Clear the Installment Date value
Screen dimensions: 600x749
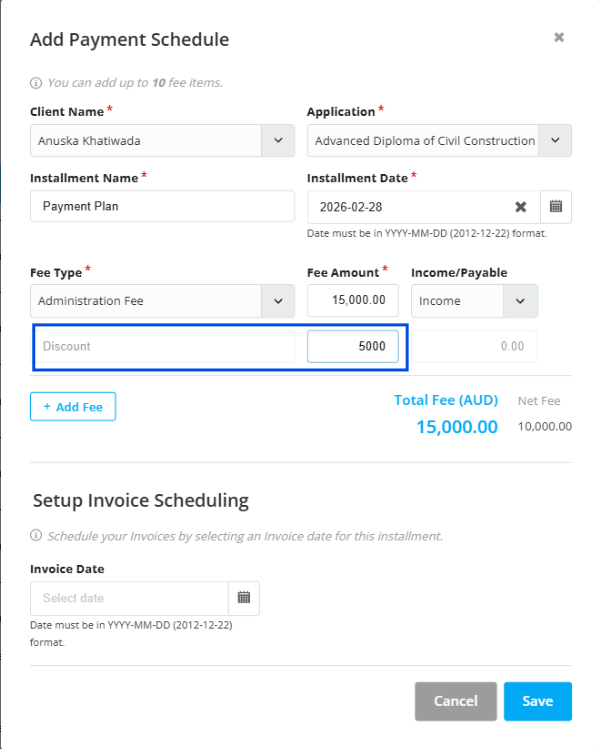(521, 207)
